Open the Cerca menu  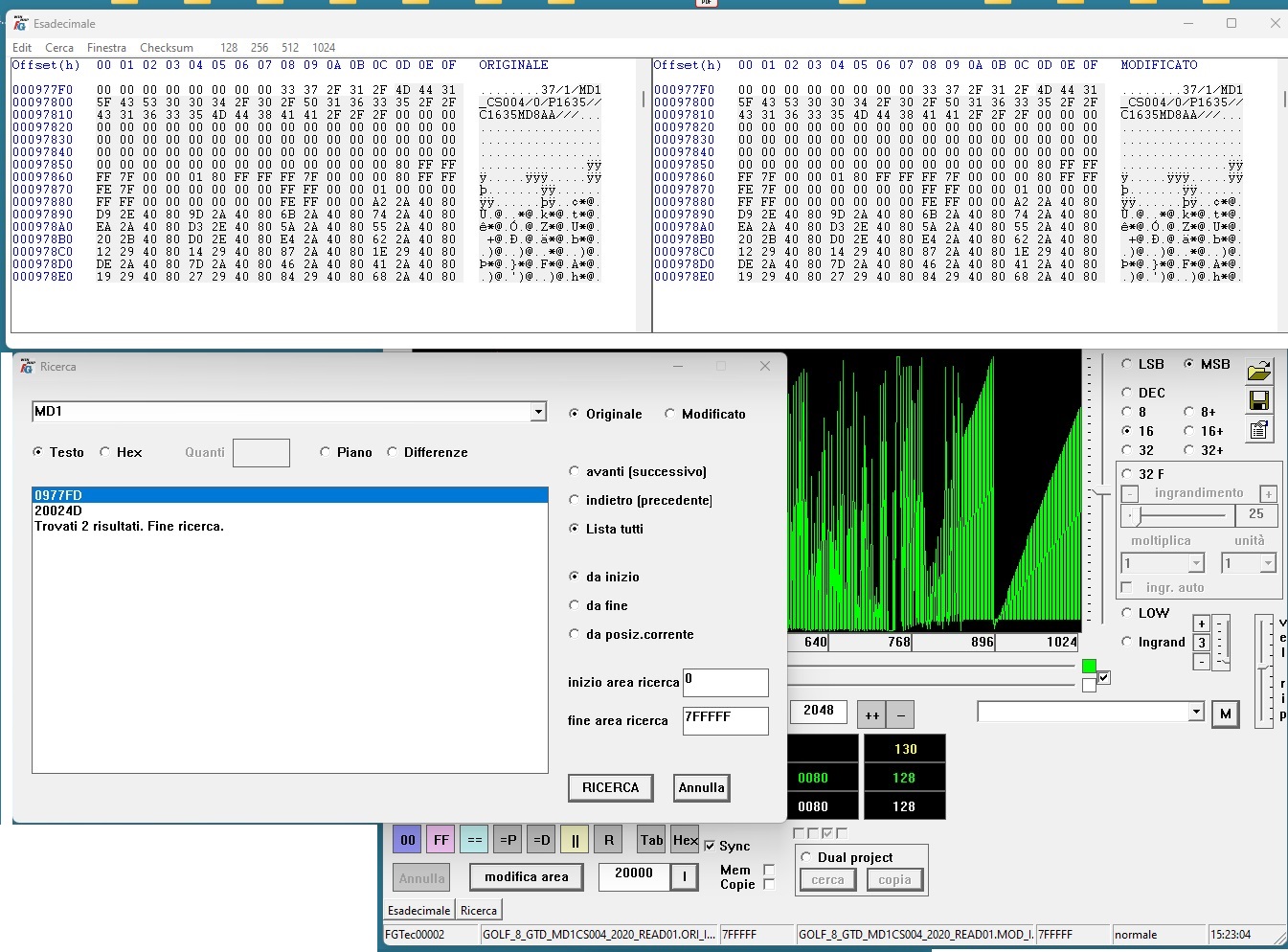pos(59,48)
